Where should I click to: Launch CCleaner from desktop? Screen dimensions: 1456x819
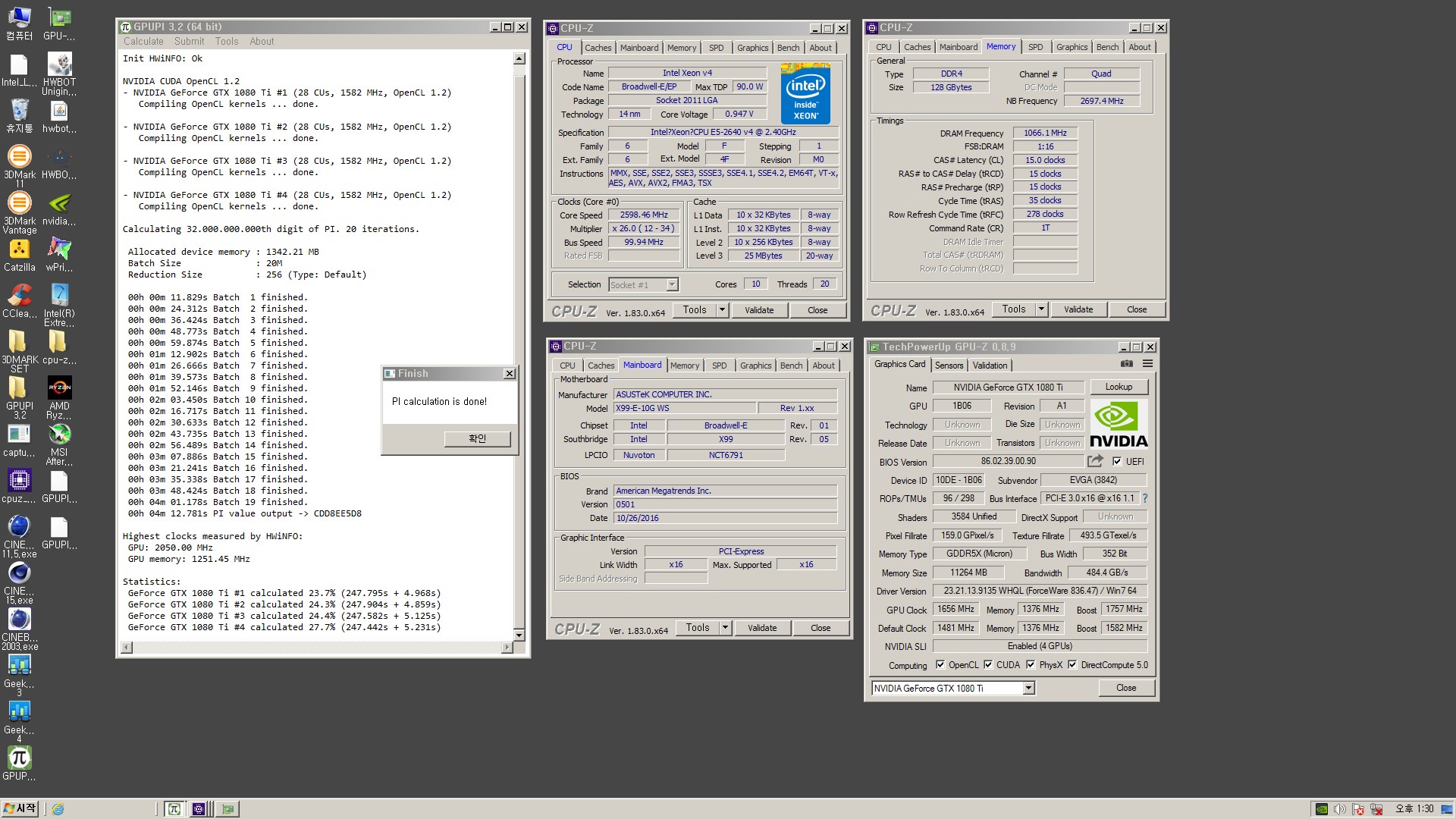pos(20,301)
